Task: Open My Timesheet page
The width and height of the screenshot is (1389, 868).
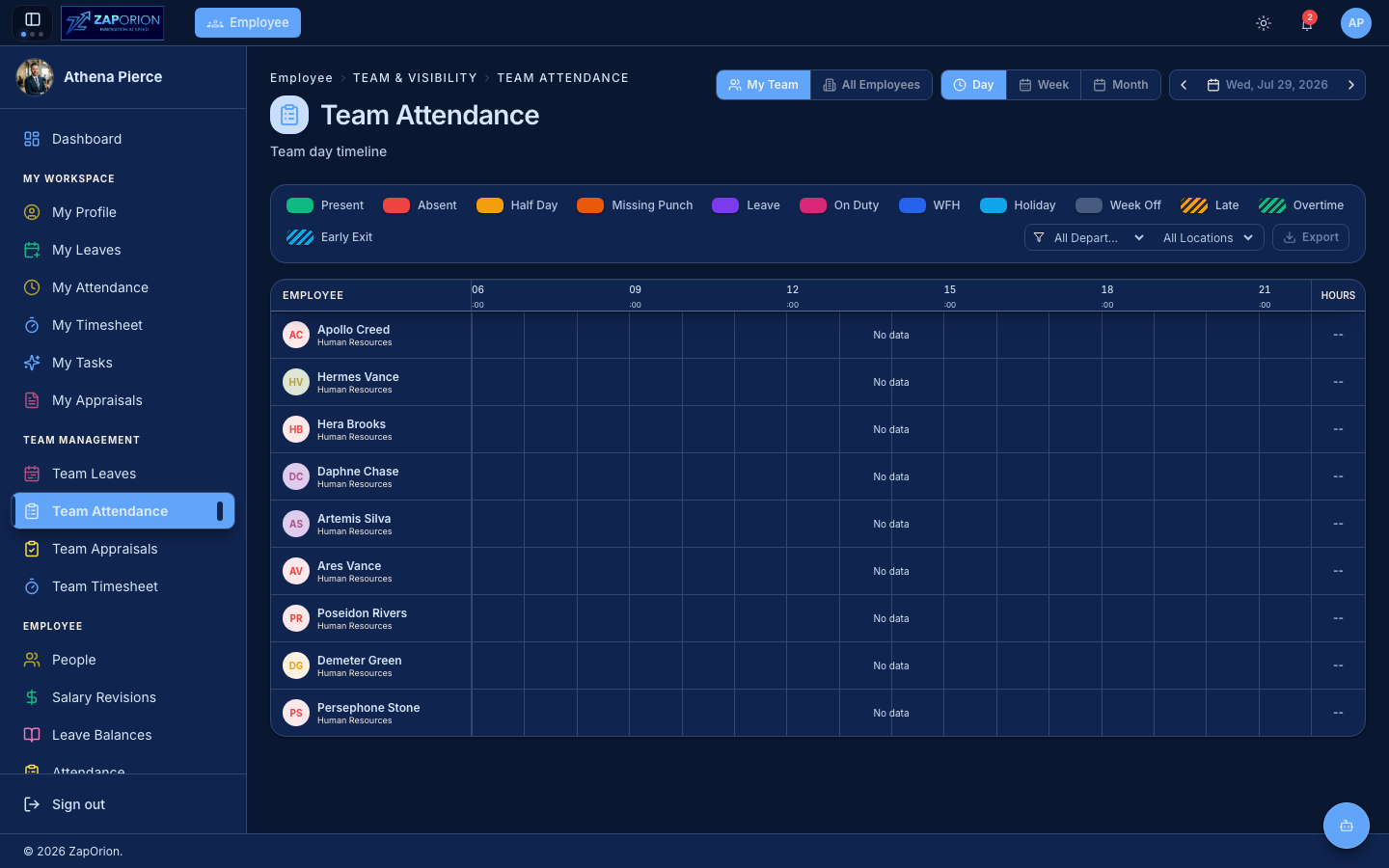Action: (123, 325)
